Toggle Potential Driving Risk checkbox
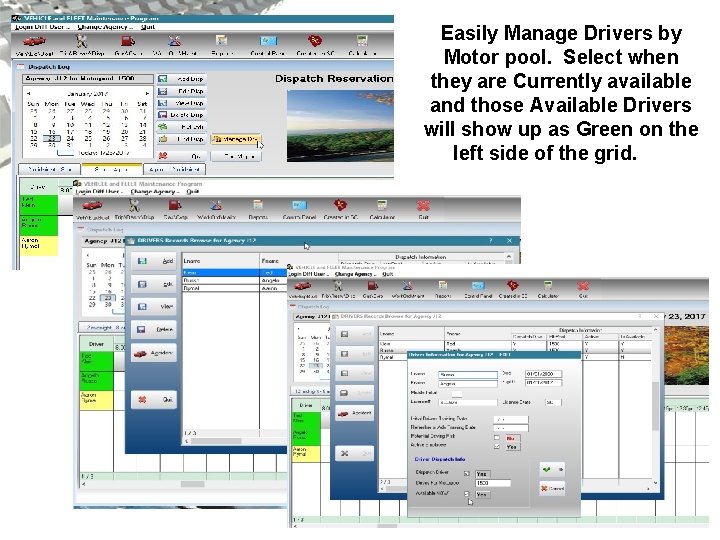The image size is (720, 540). tap(497, 438)
